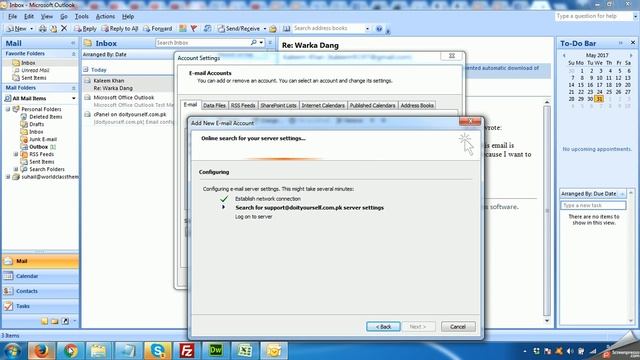Click the Folder List icon at pane bottom
Viewport: 640px width, 360px height.
(55, 321)
